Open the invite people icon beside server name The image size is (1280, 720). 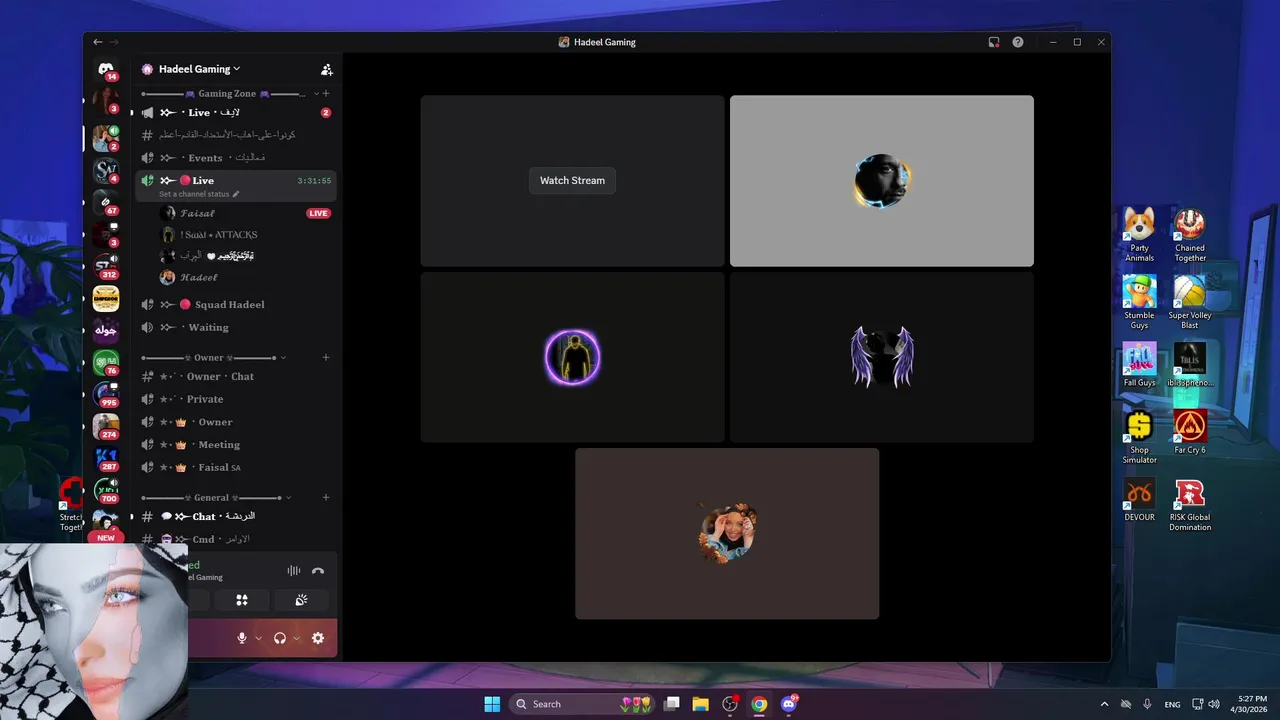click(x=326, y=70)
